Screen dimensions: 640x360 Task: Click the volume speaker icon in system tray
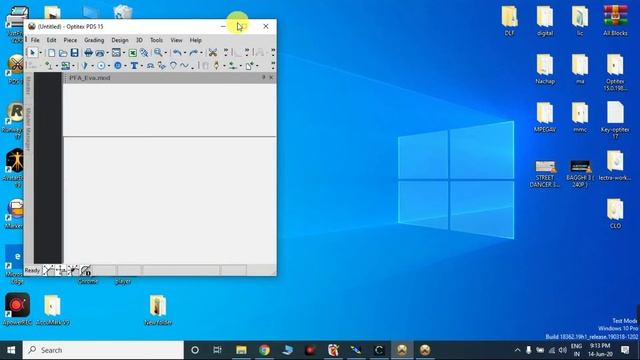(x=563, y=350)
